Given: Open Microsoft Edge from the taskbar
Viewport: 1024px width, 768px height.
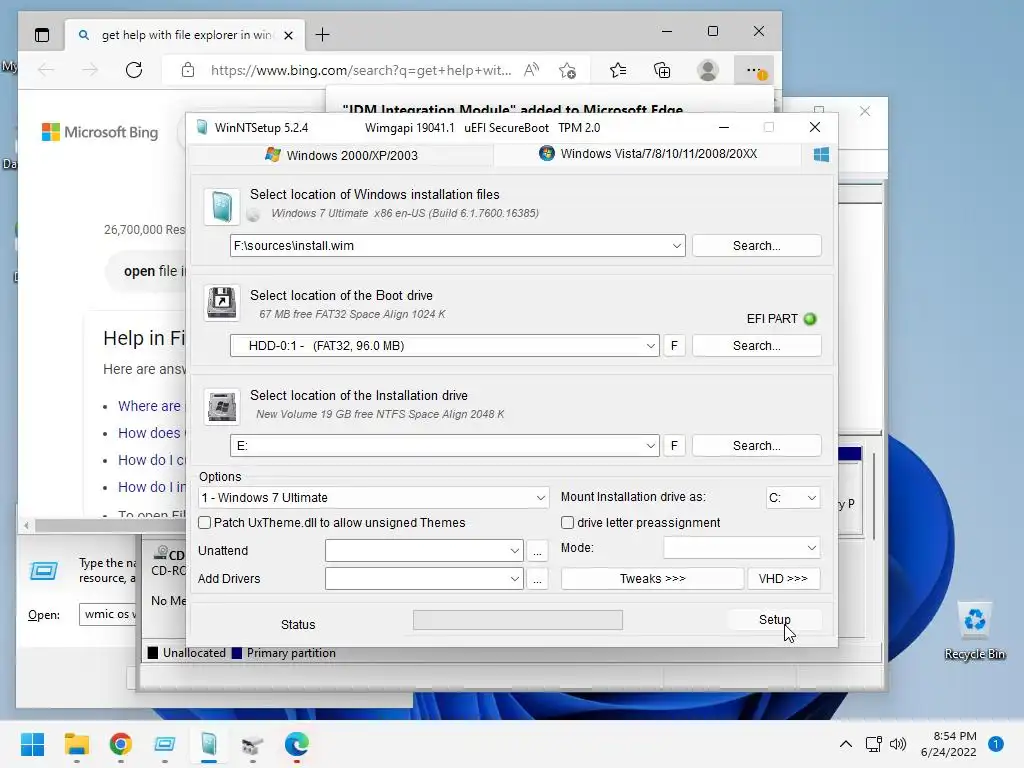Looking at the screenshot, I should [x=296, y=744].
